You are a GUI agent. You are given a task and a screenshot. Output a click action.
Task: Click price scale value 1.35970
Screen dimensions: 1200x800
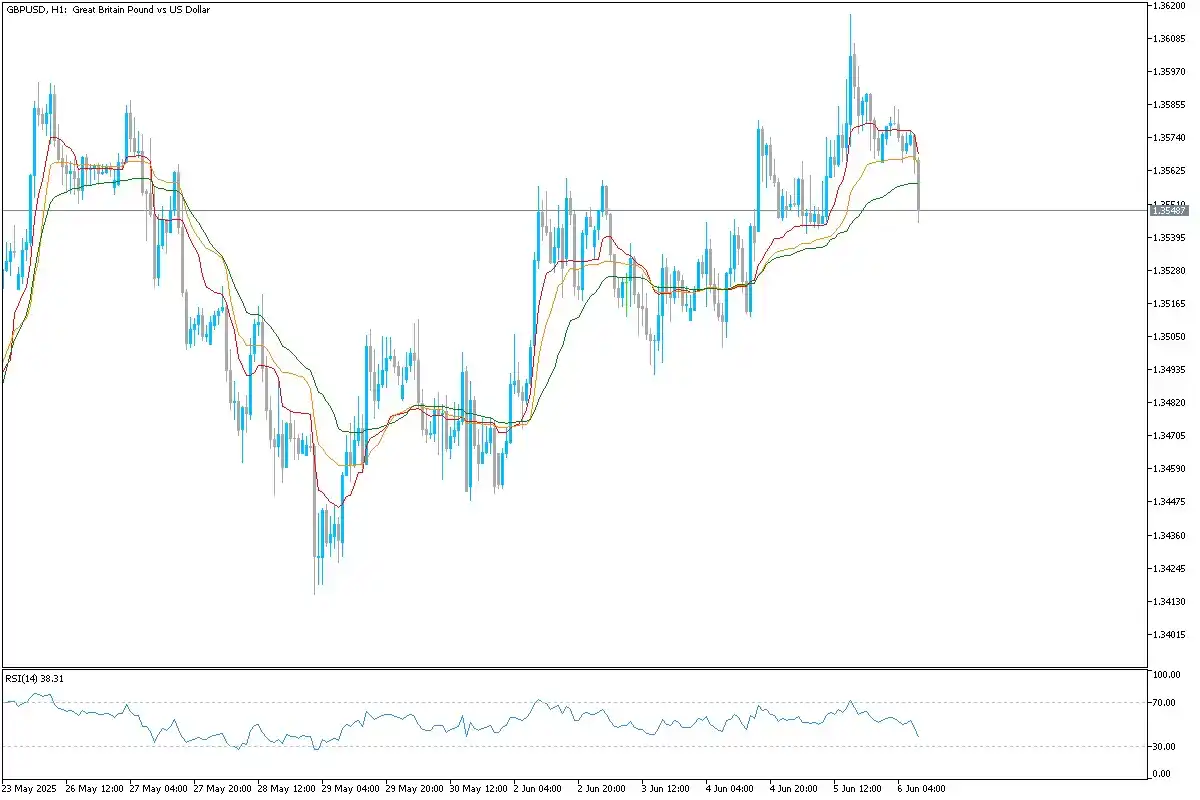[x=1169, y=72]
